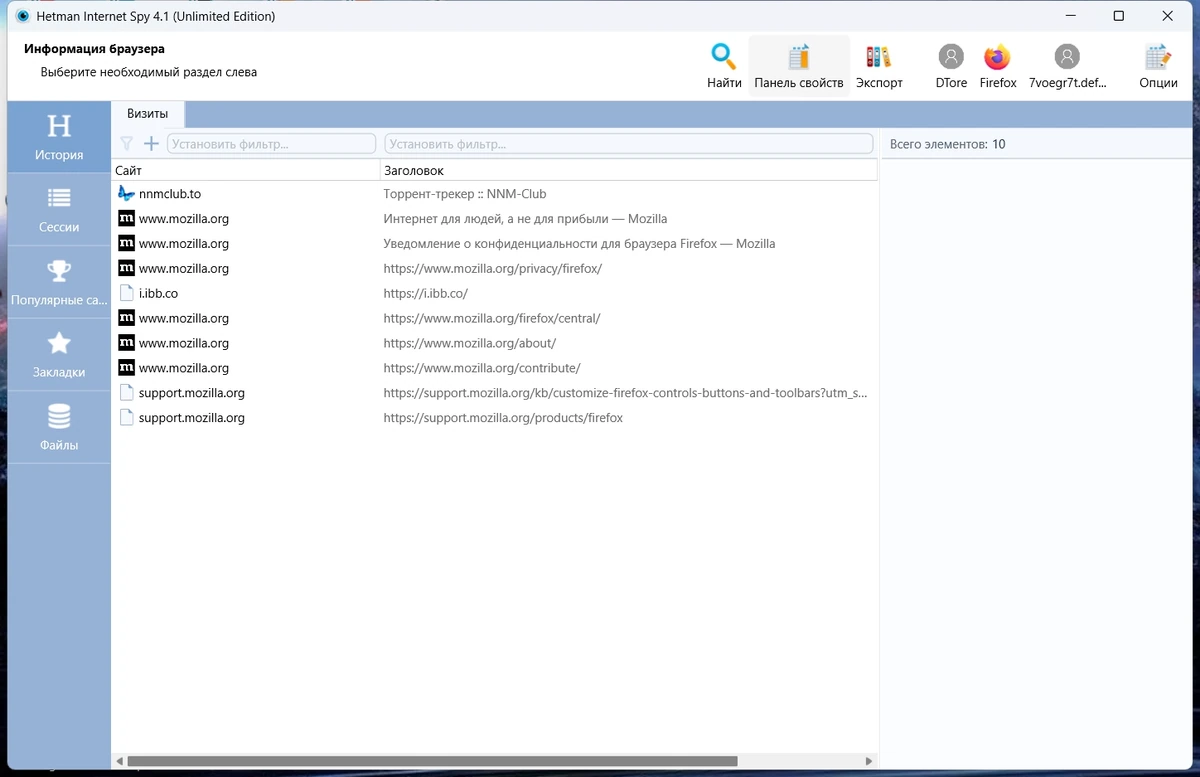Sort by the Заголовок column header
This screenshot has width=1200, height=777.
click(629, 171)
